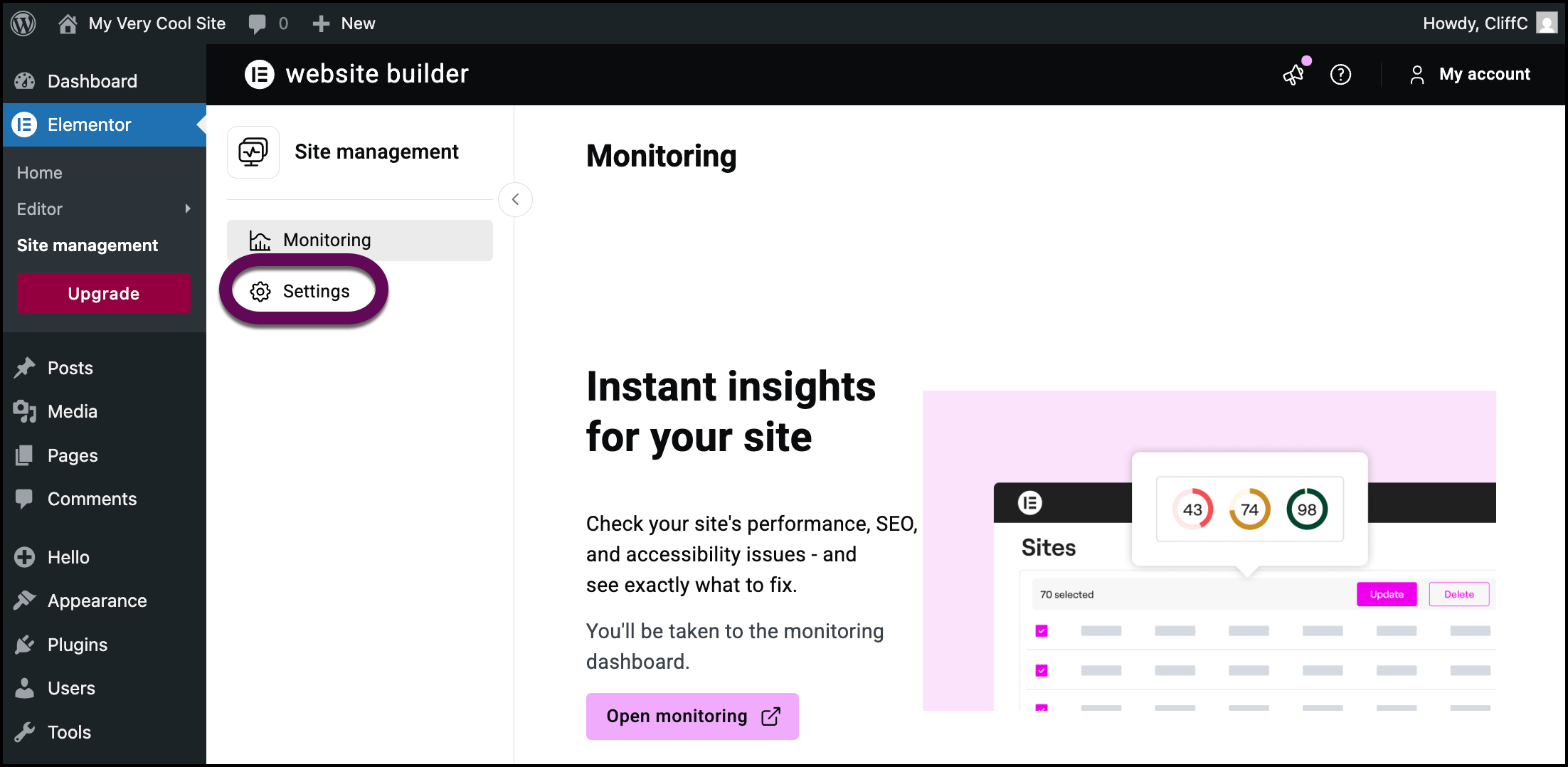The image size is (1568, 767).
Task: Open My account
Action: tap(1470, 75)
